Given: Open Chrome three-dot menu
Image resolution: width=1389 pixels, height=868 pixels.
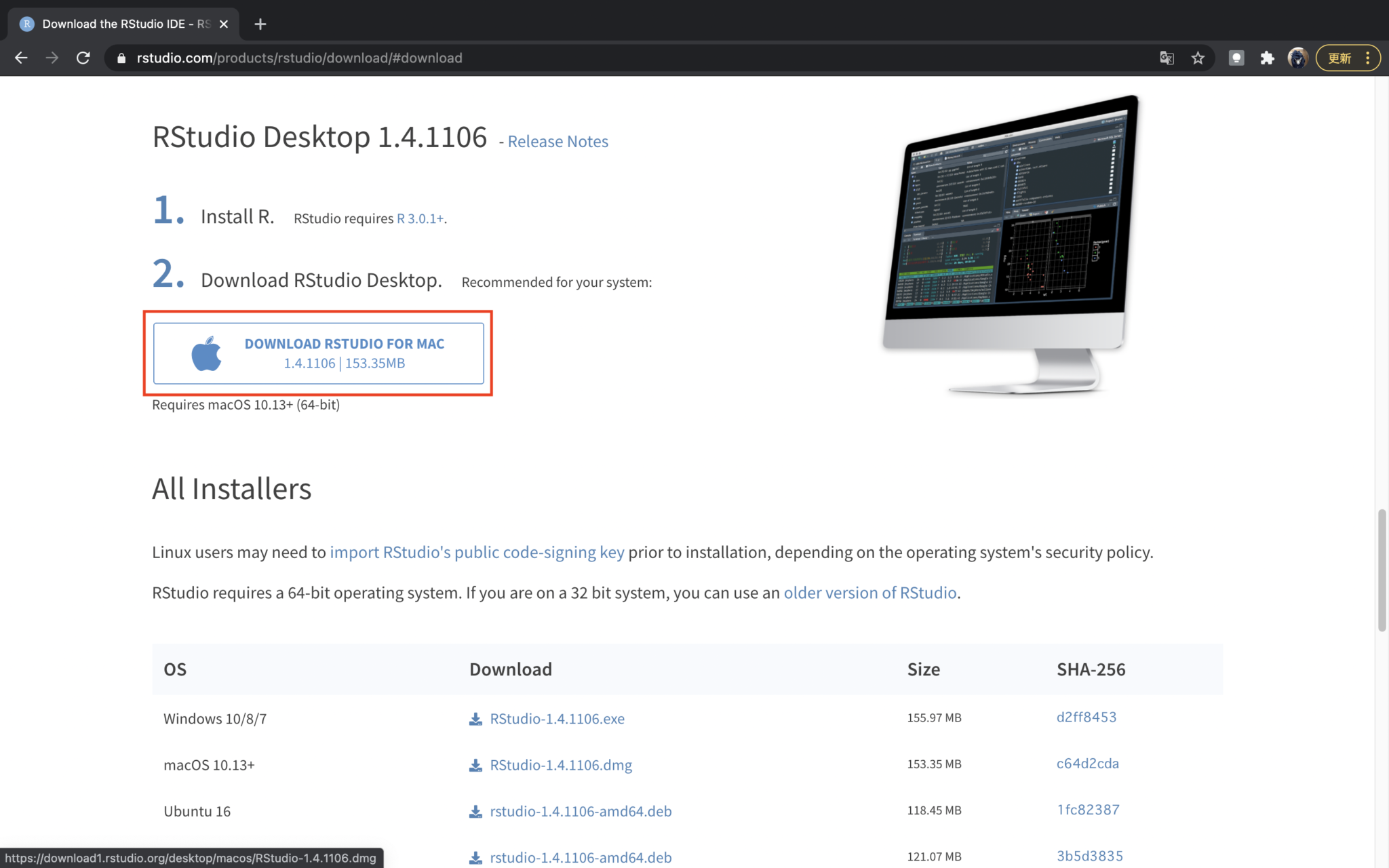Looking at the screenshot, I should pos(1368,58).
